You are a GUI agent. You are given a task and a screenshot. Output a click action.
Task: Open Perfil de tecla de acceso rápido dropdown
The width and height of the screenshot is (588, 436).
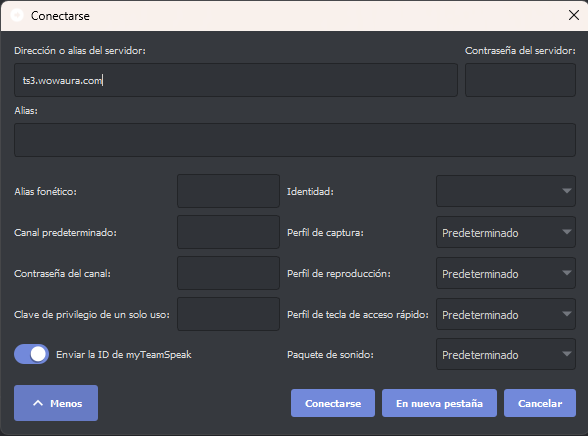(x=506, y=314)
